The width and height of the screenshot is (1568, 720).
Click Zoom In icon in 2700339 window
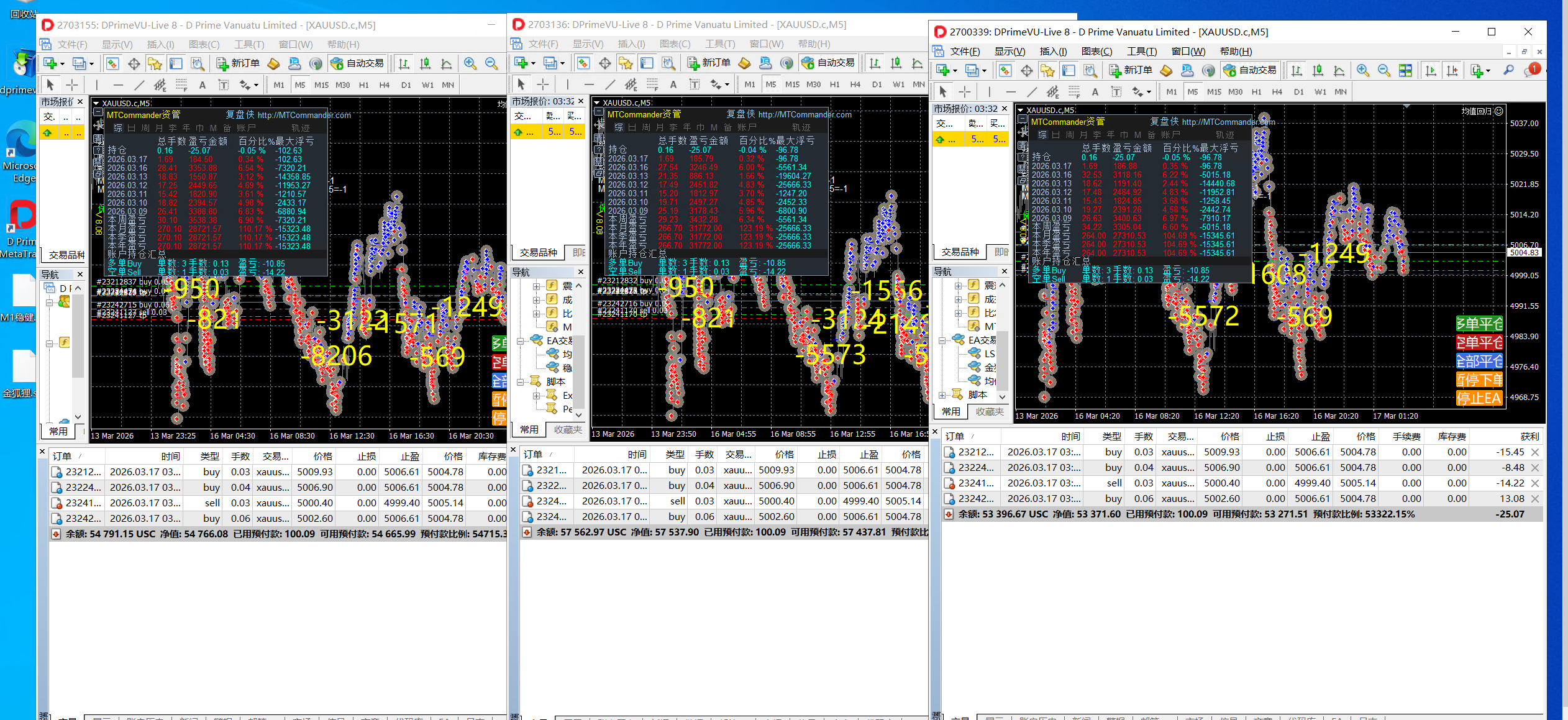tap(1362, 71)
